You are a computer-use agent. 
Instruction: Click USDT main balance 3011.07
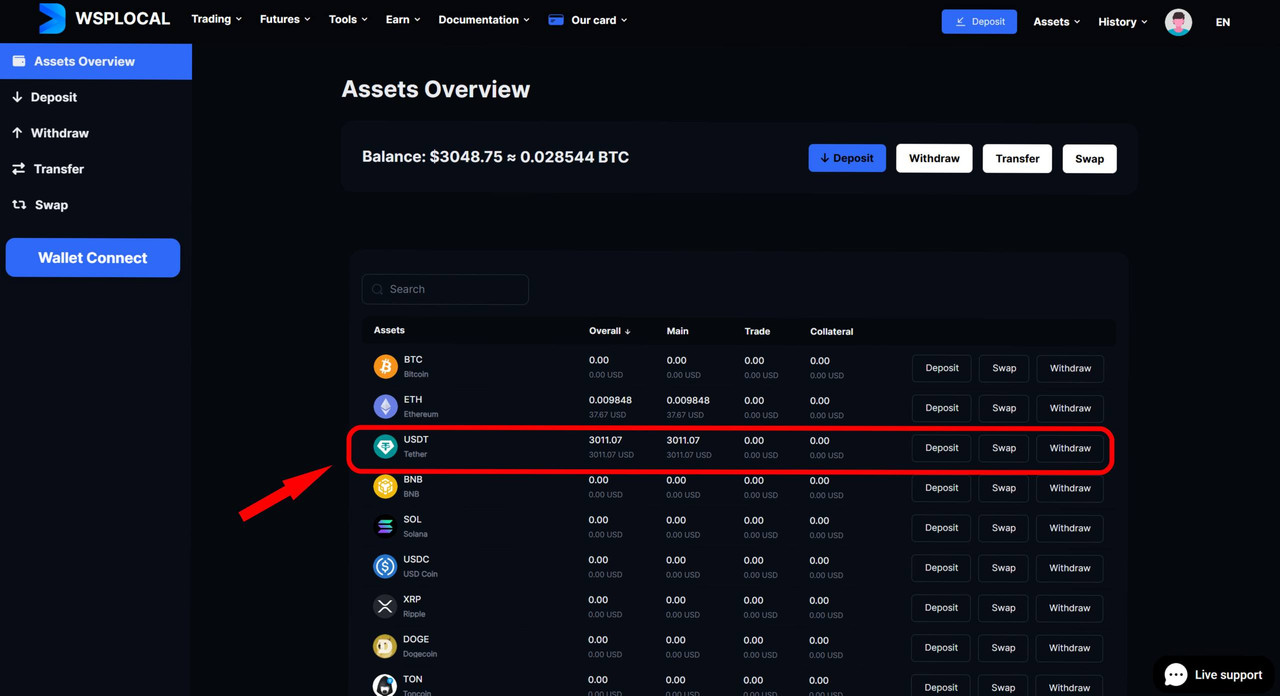(683, 440)
